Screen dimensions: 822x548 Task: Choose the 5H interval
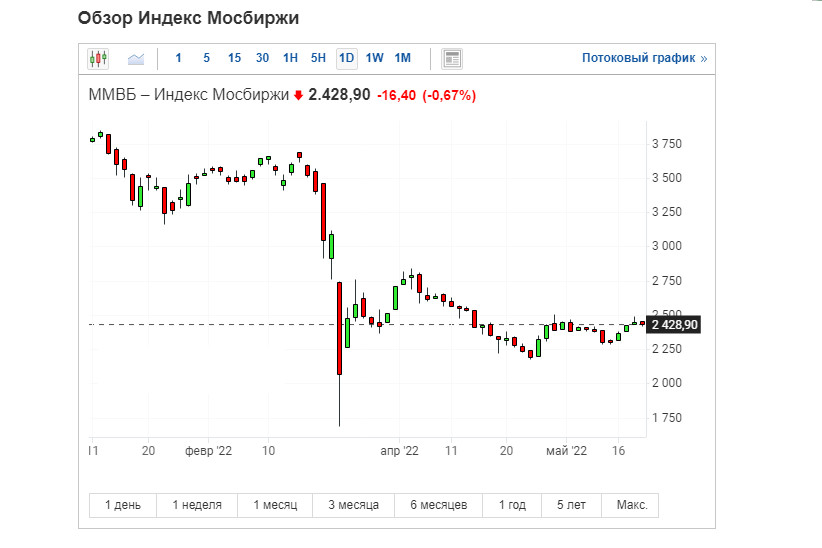pos(318,58)
